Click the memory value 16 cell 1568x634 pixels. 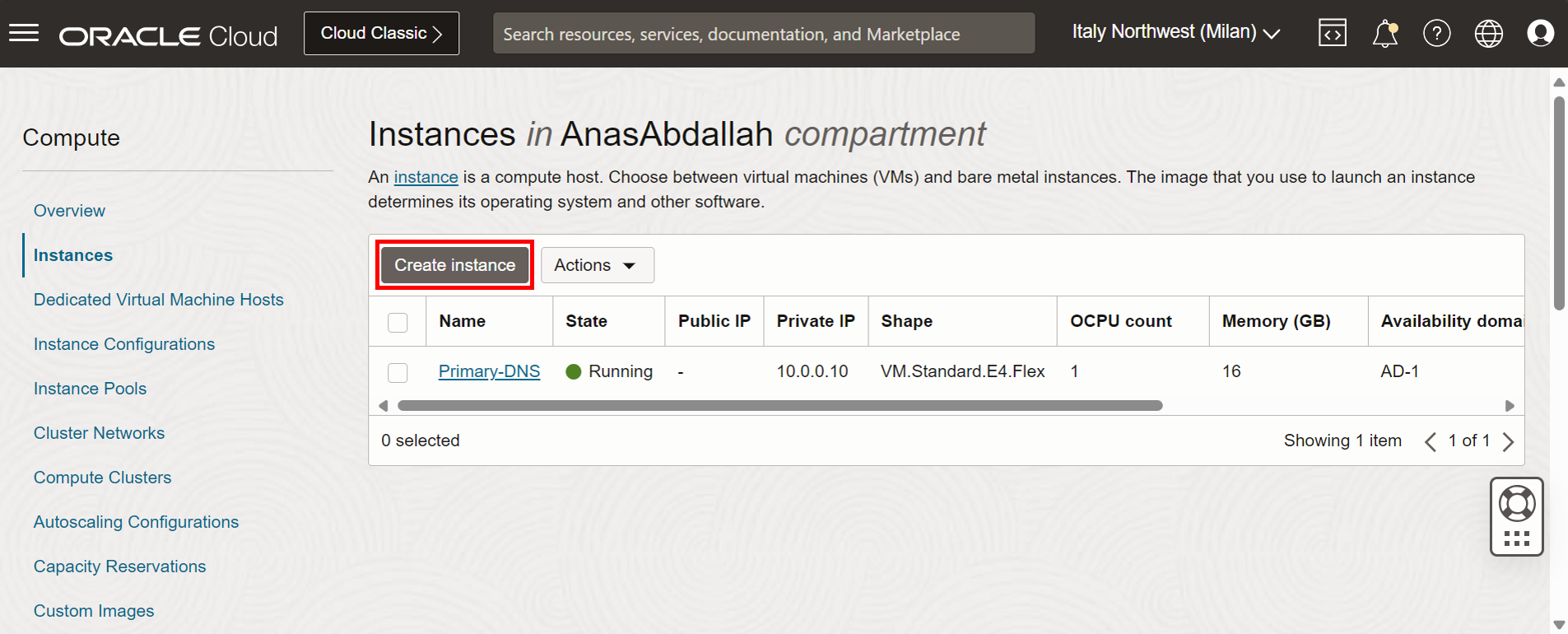(x=1231, y=371)
